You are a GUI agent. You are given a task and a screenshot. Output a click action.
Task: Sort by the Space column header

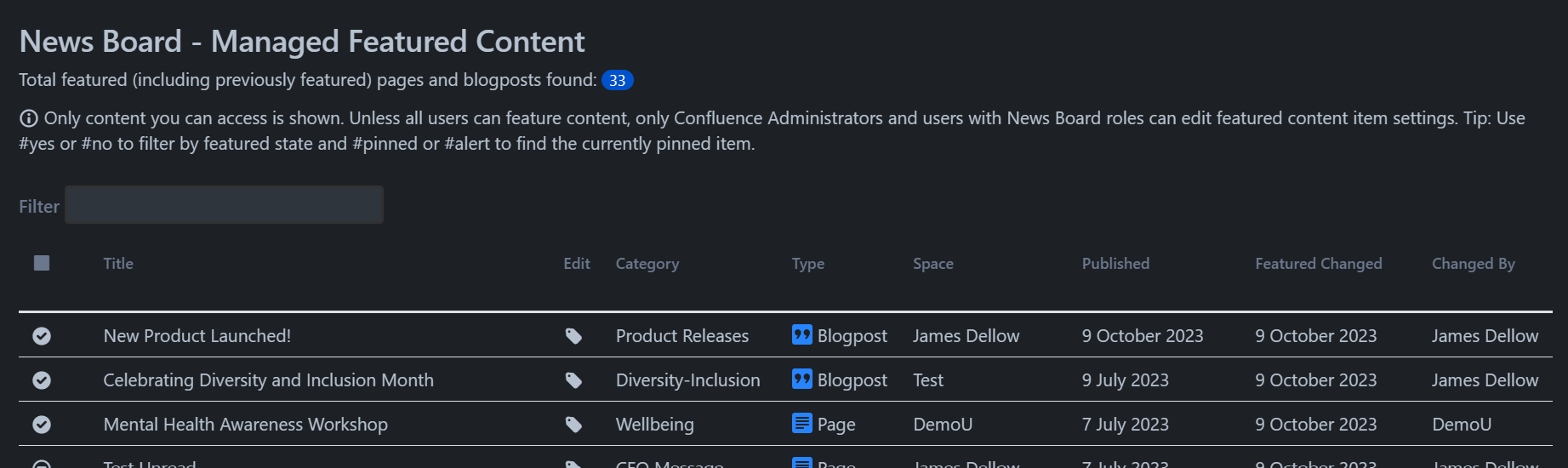[x=933, y=264]
